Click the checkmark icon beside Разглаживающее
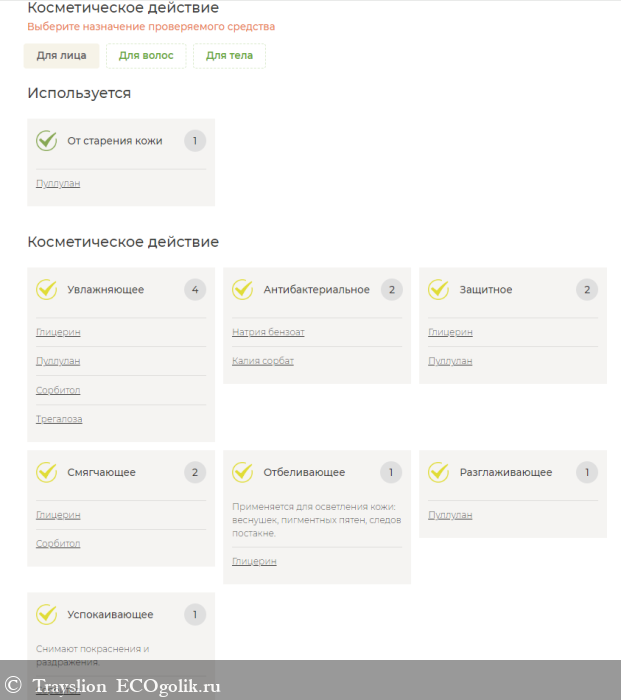This screenshot has width=621, height=700. (x=438, y=472)
